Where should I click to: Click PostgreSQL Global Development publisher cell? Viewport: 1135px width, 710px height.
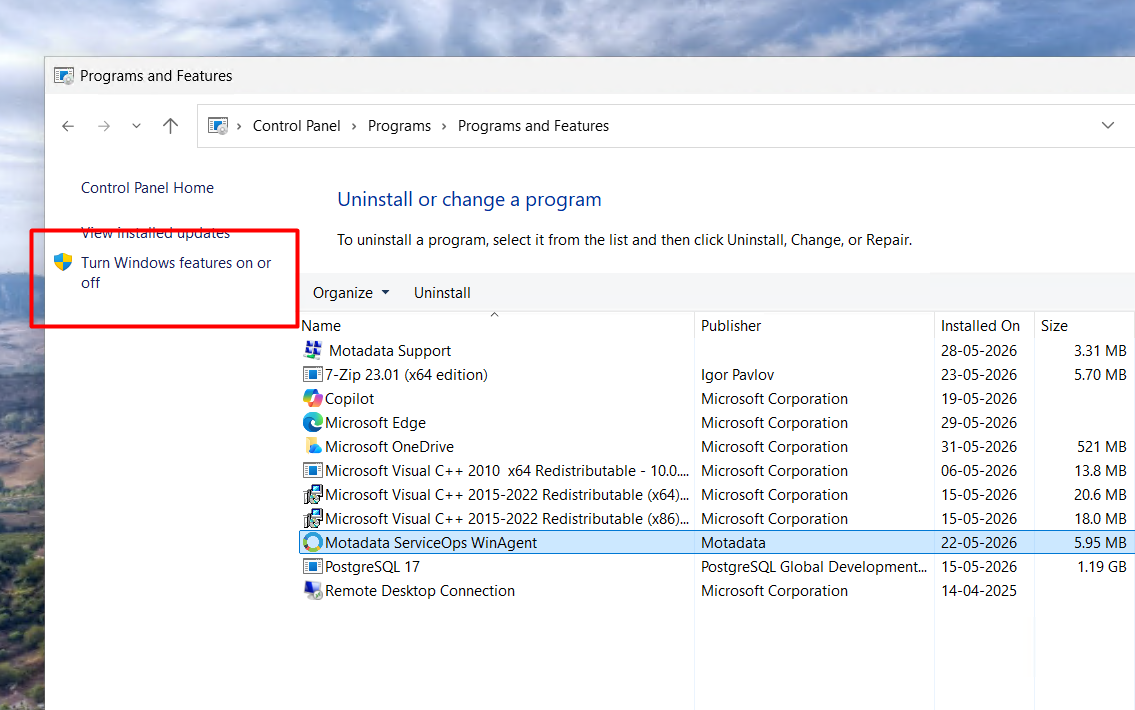(x=814, y=567)
